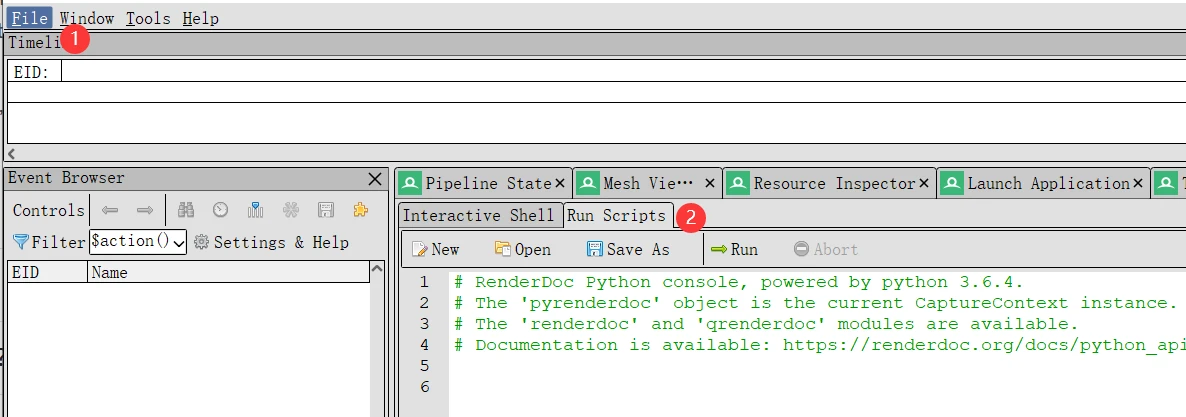
Task: Switch to the Resource Inspector tab
Action: (x=833, y=183)
